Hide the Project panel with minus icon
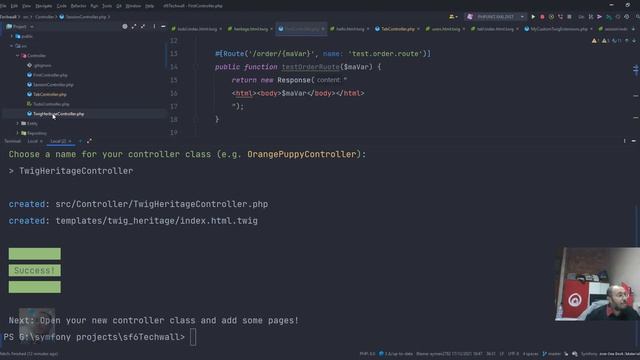640x360 pixels. [163, 27]
